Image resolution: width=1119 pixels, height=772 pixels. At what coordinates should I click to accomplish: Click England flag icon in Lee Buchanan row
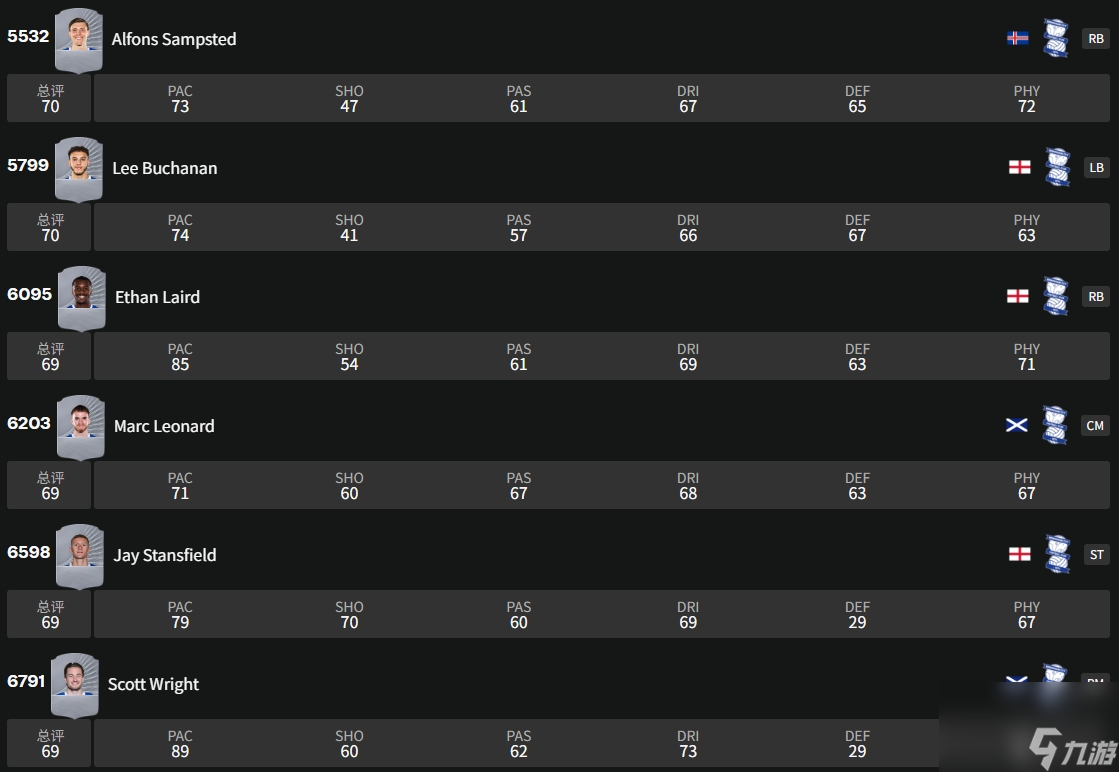(x=1019, y=167)
